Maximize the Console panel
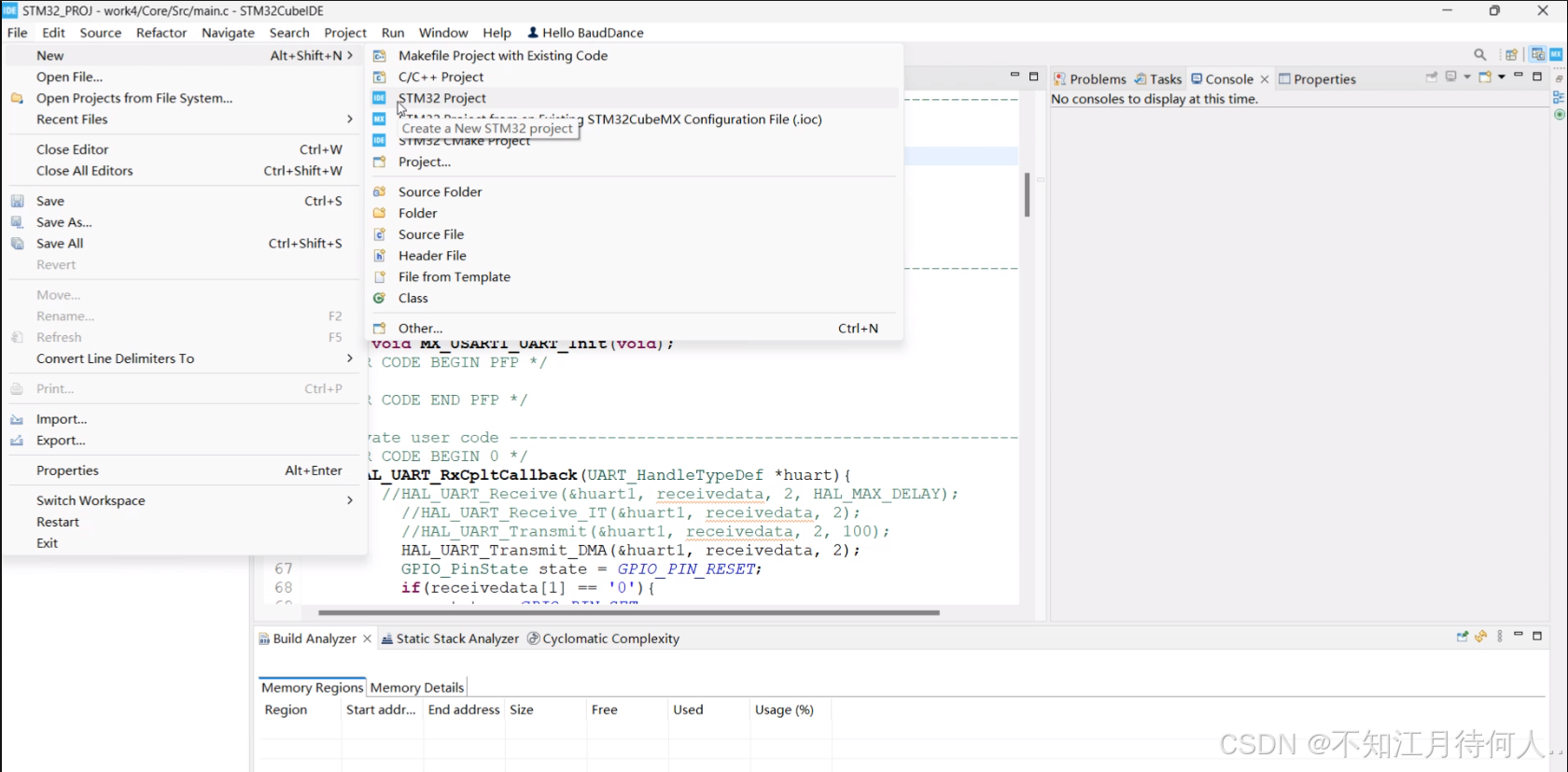Viewport: 1568px width, 772px height. [x=1537, y=77]
